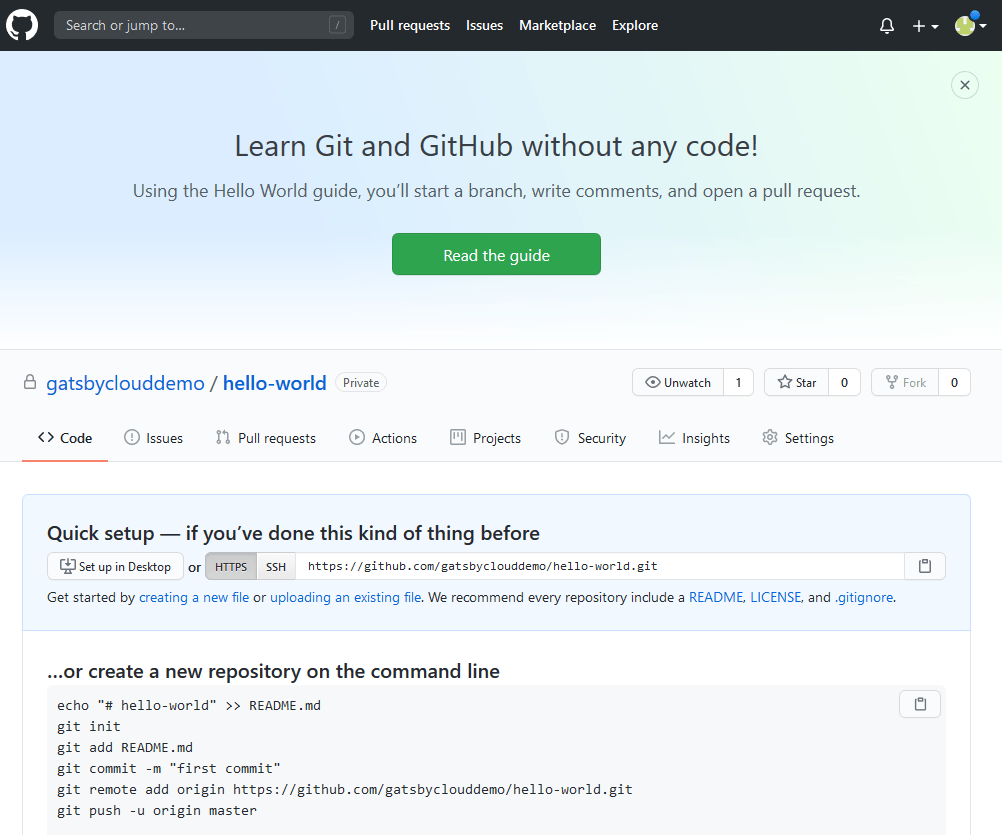Open stargazers count 0
The image size is (1002, 835).
(844, 382)
